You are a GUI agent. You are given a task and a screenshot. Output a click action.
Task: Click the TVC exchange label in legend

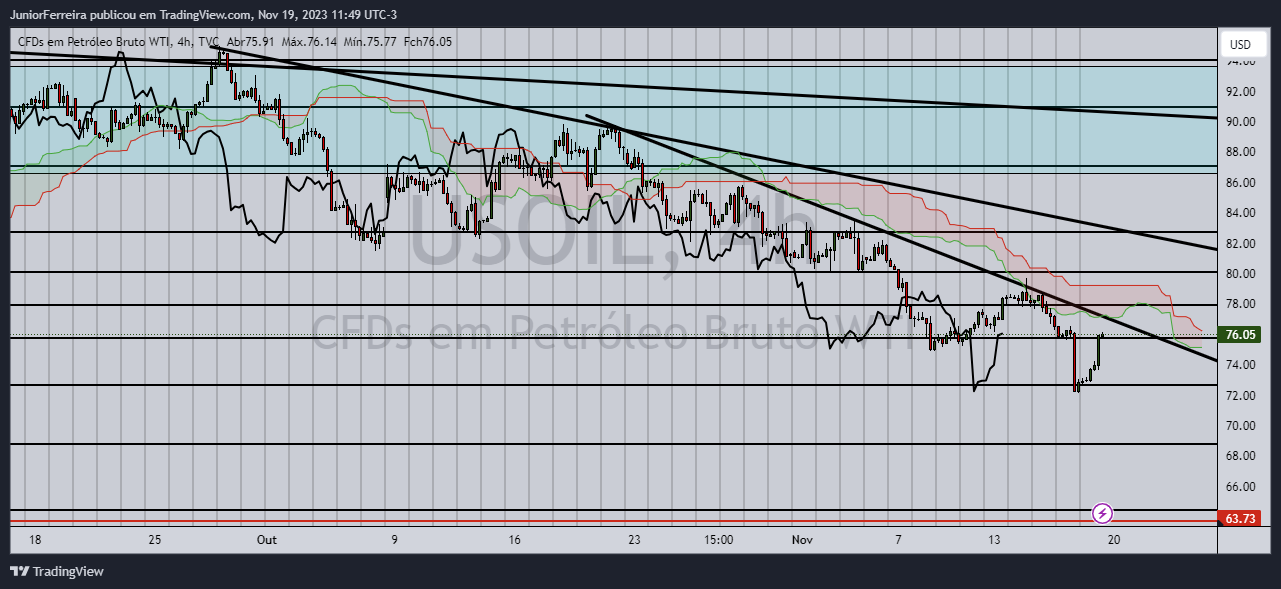pos(208,42)
